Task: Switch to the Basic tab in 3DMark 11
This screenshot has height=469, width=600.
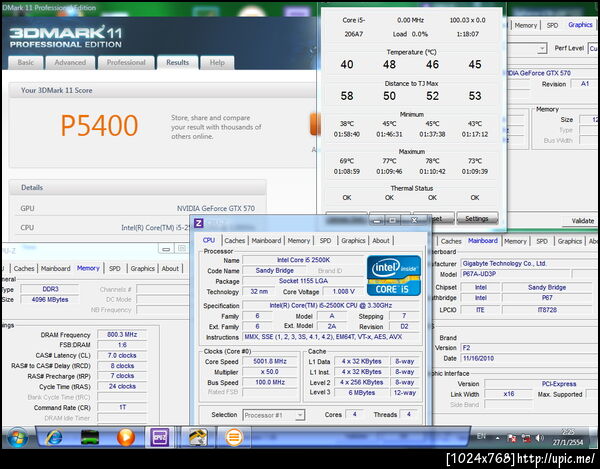Action: point(25,62)
